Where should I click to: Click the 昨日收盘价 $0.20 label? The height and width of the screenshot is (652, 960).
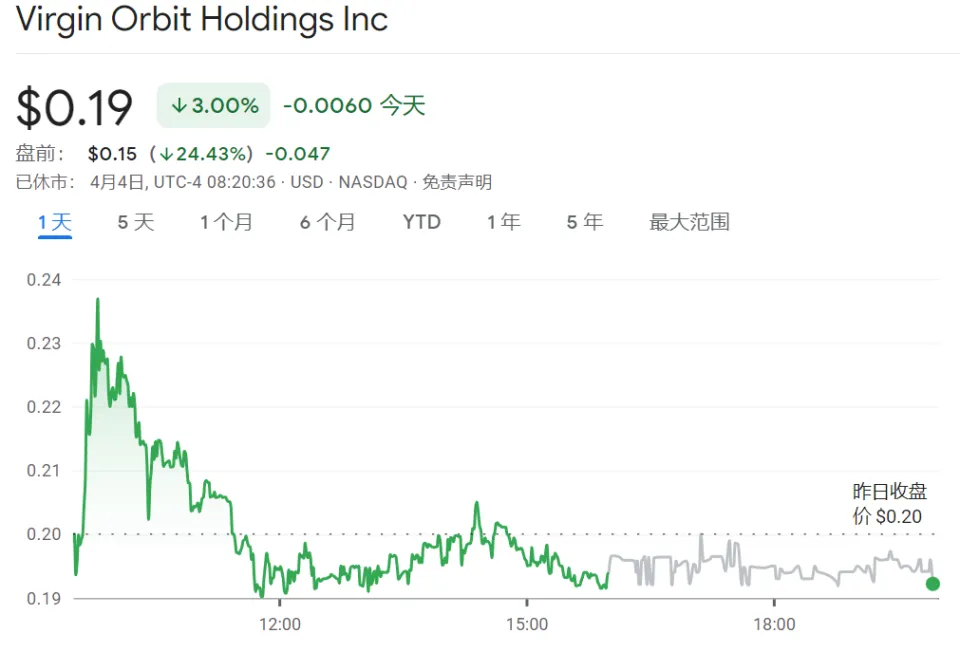(889, 504)
